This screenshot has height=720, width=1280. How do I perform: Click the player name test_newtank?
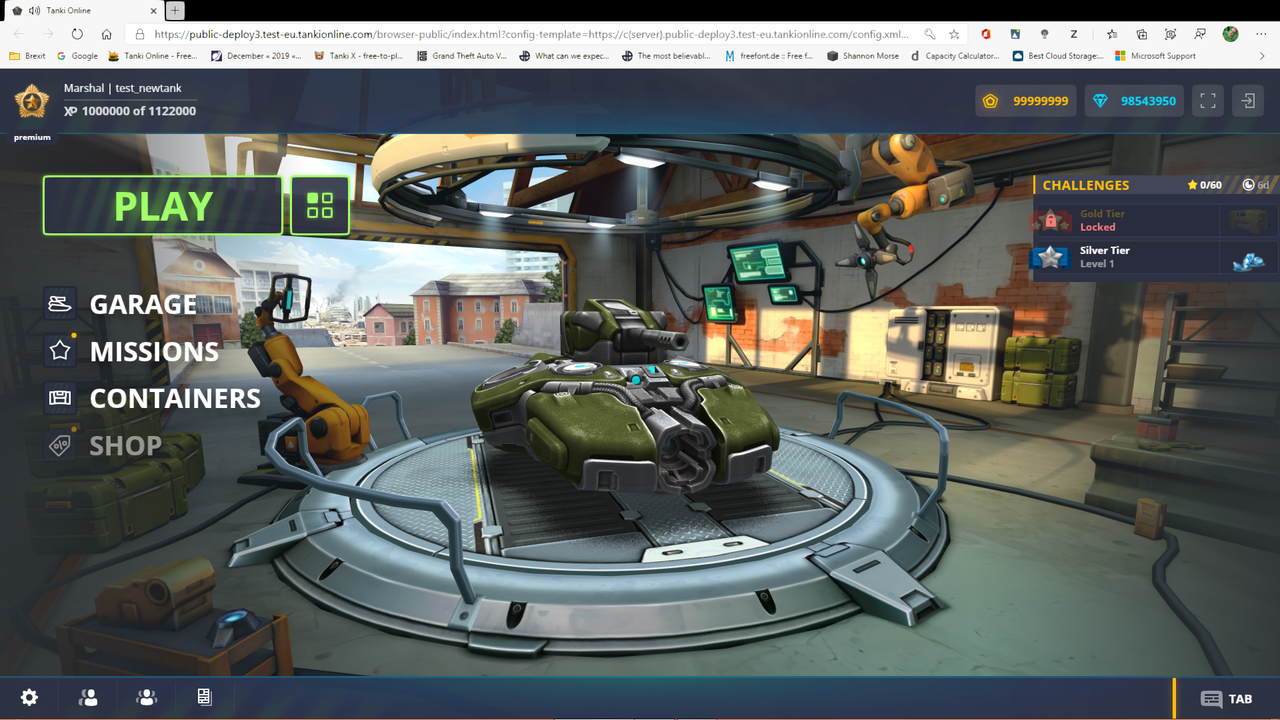(148, 88)
